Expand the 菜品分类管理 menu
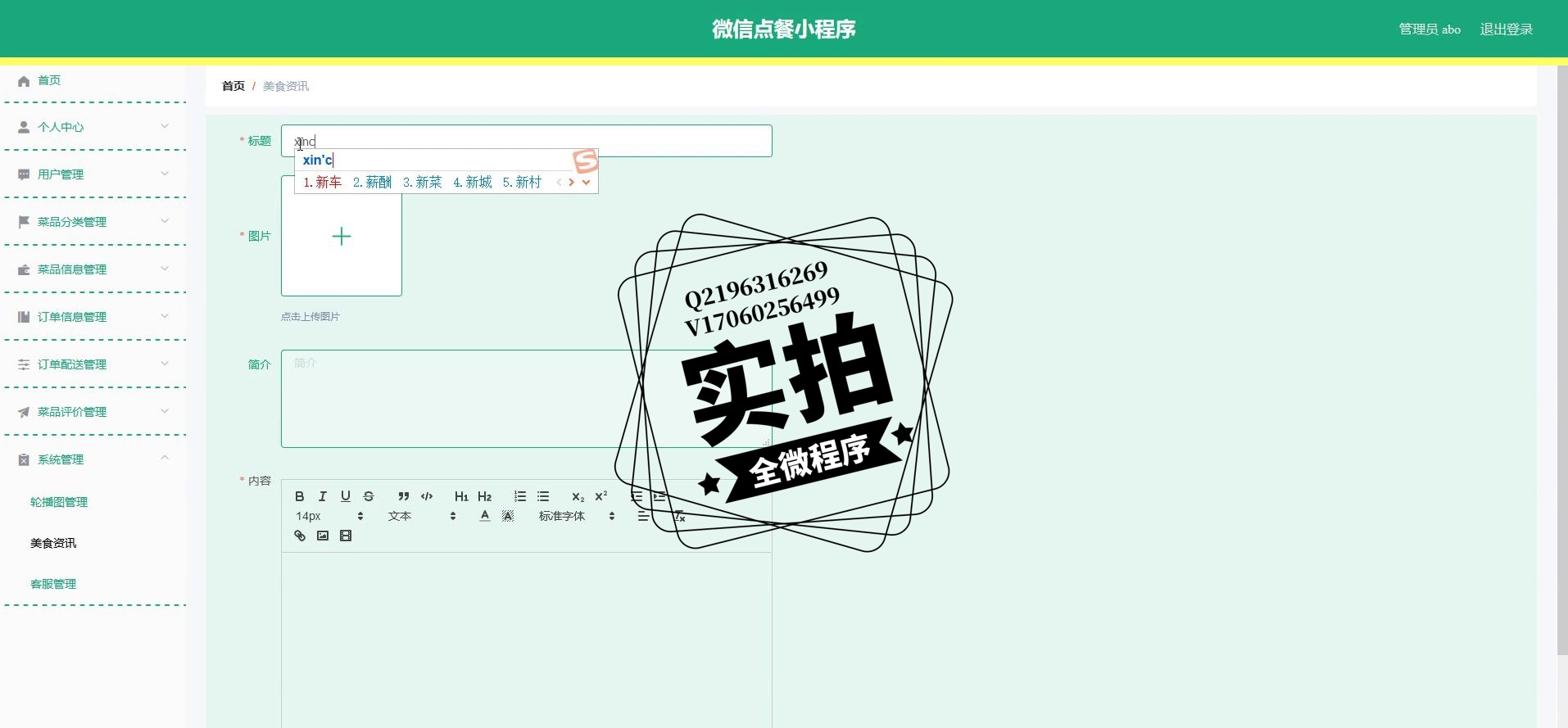Image resolution: width=1568 pixels, height=728 pixels. click(95, 222)
